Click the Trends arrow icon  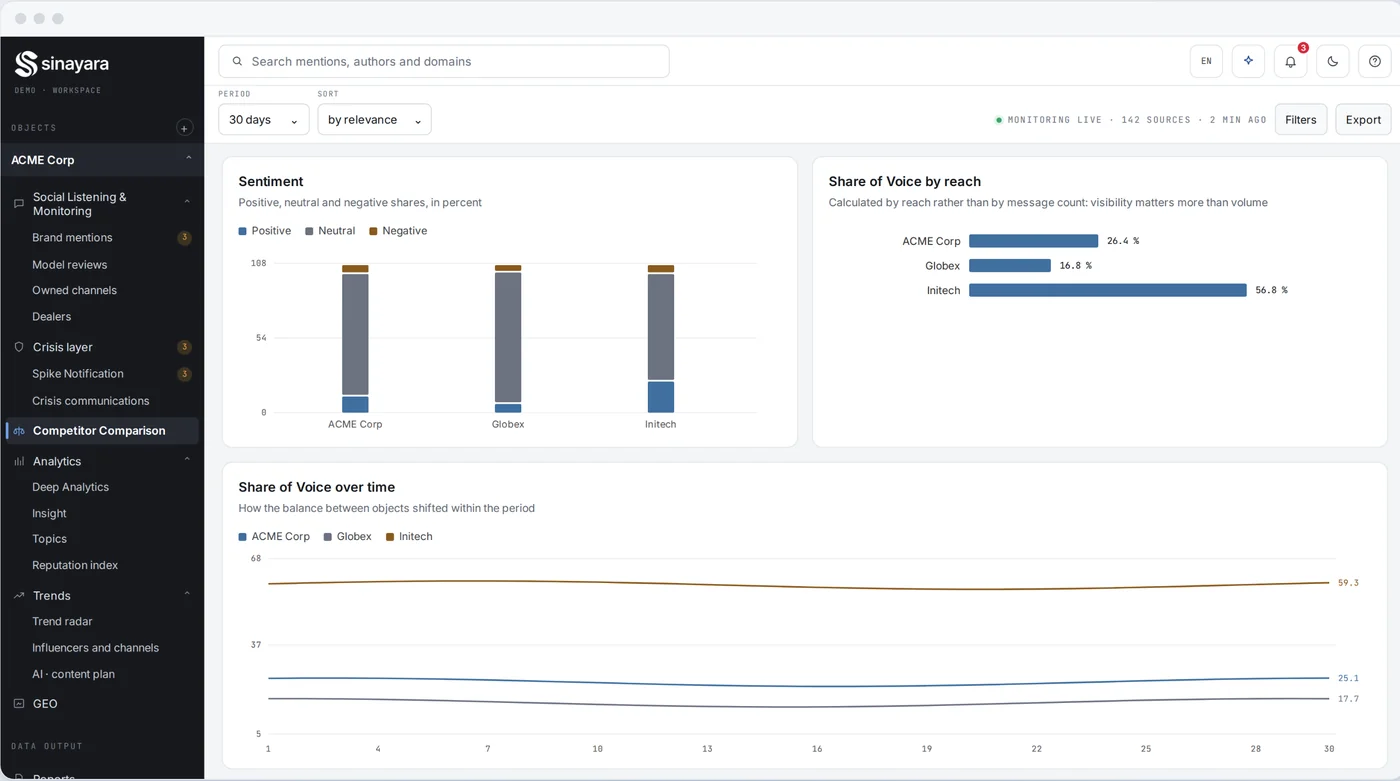(18, 595)
